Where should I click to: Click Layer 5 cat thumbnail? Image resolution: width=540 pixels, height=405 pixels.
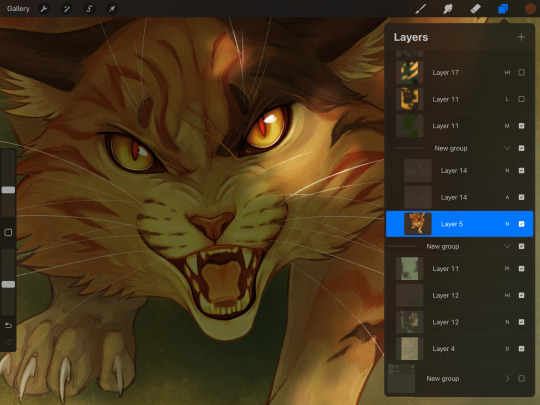point(417,224)
